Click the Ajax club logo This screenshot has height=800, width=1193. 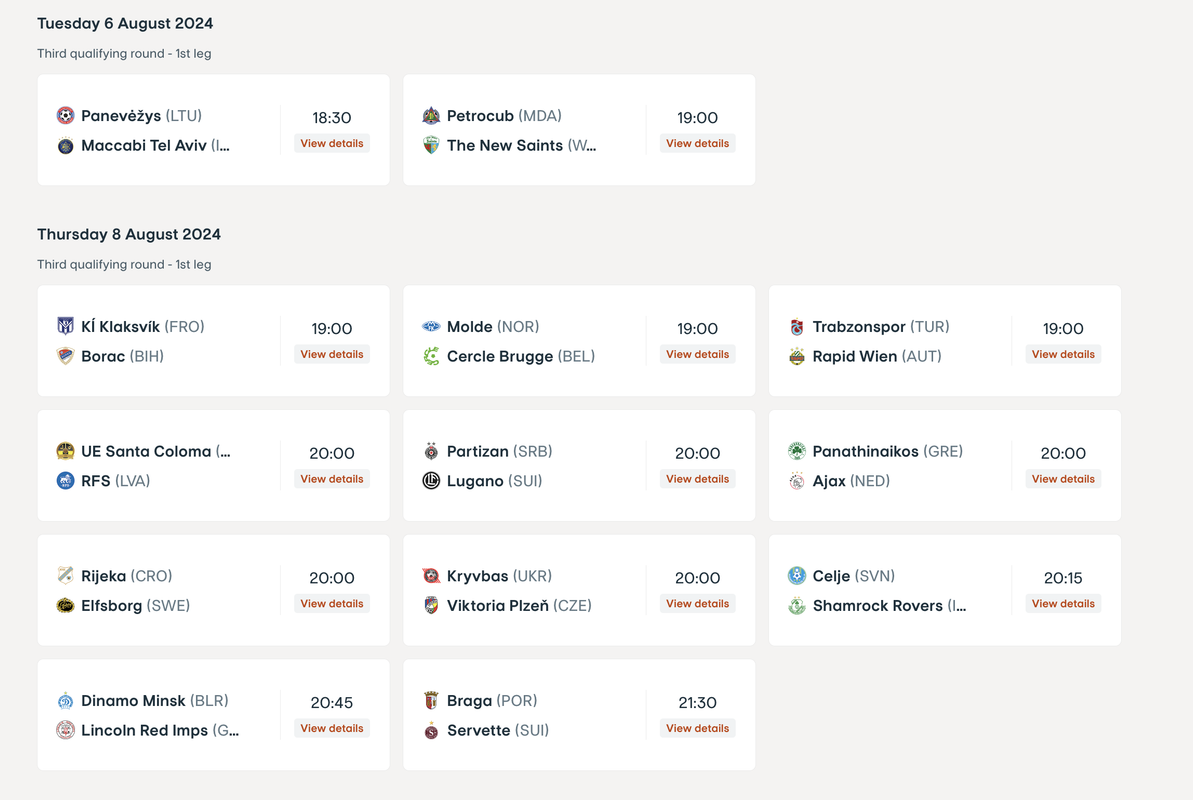click(x=797, y=482)
